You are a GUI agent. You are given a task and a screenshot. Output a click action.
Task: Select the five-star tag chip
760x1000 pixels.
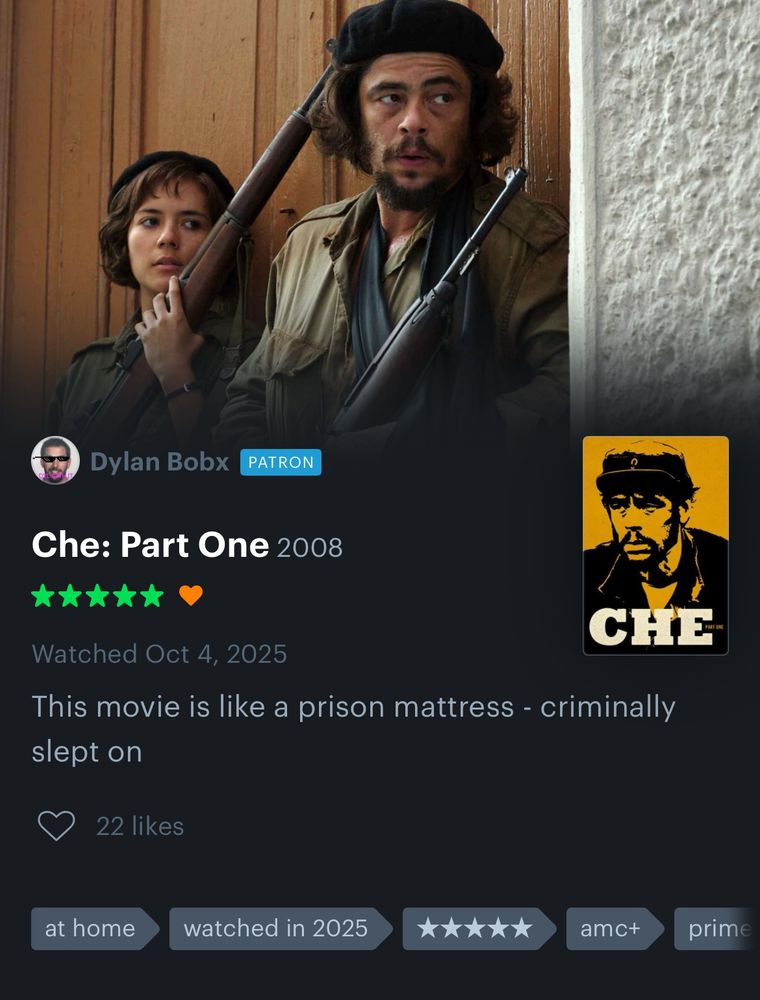click(479, 929)
